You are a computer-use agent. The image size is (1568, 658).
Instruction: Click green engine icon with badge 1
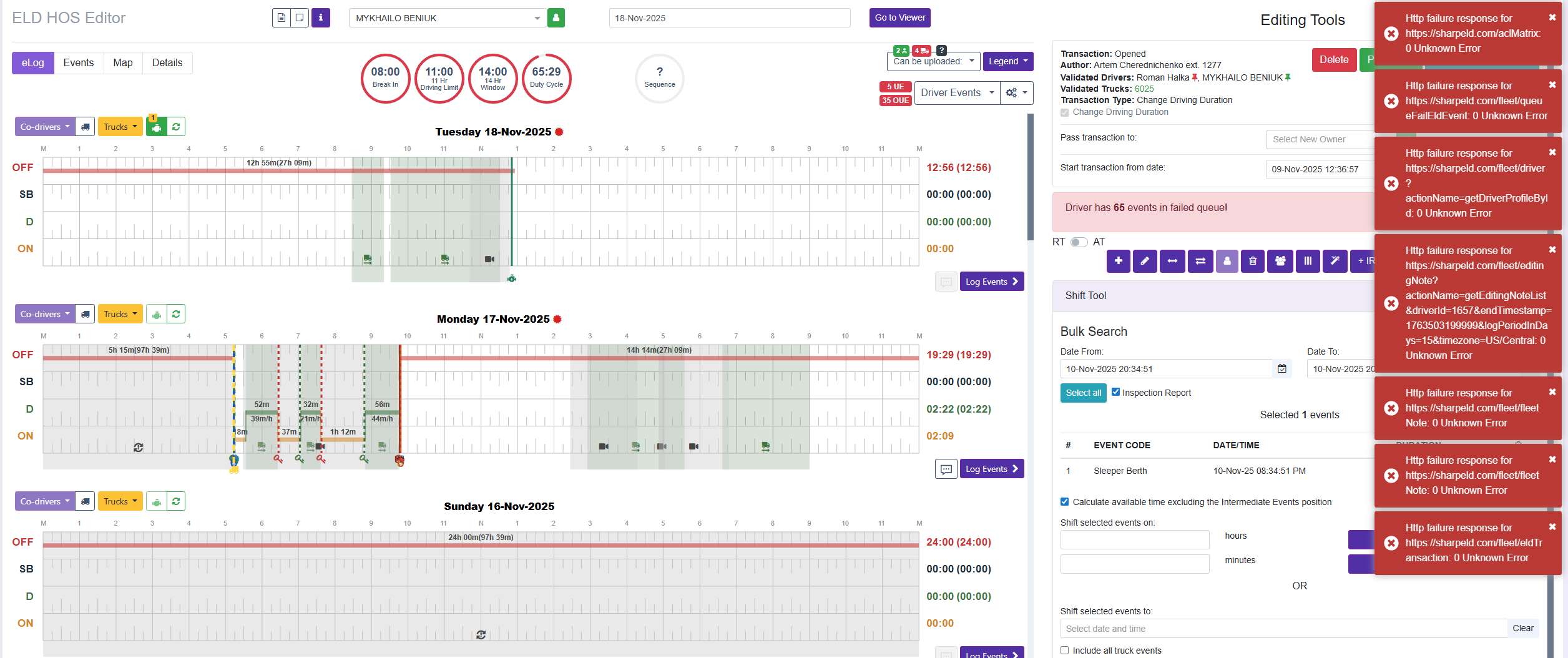[x=156, y=127]
